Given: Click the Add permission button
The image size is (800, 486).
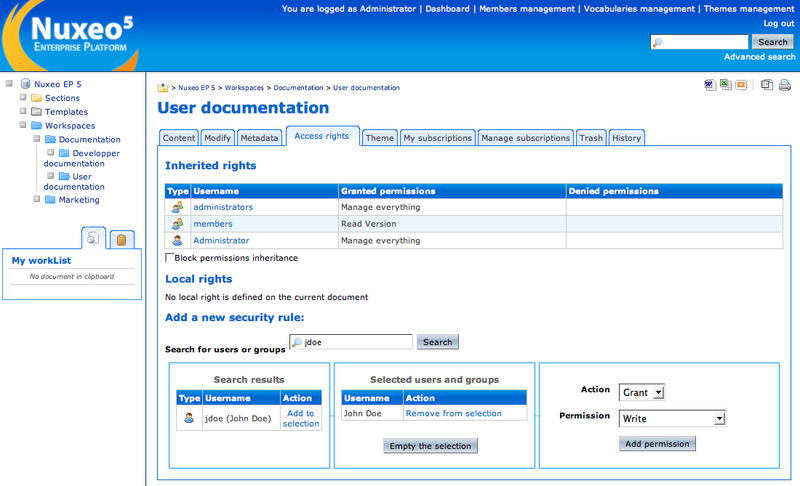Looking at the screenshot, I should tap(657, 443).
